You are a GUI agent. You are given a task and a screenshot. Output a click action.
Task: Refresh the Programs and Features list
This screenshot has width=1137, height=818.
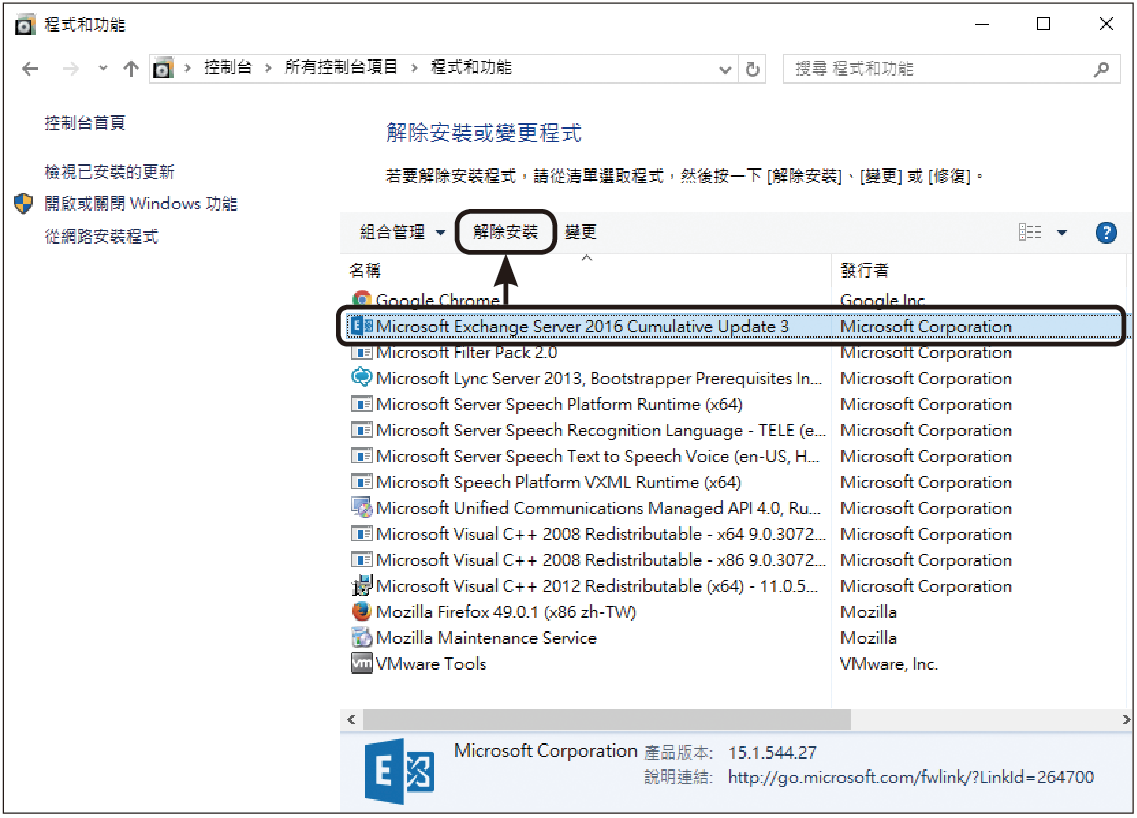pyautogui.click(x=753, y=70)
